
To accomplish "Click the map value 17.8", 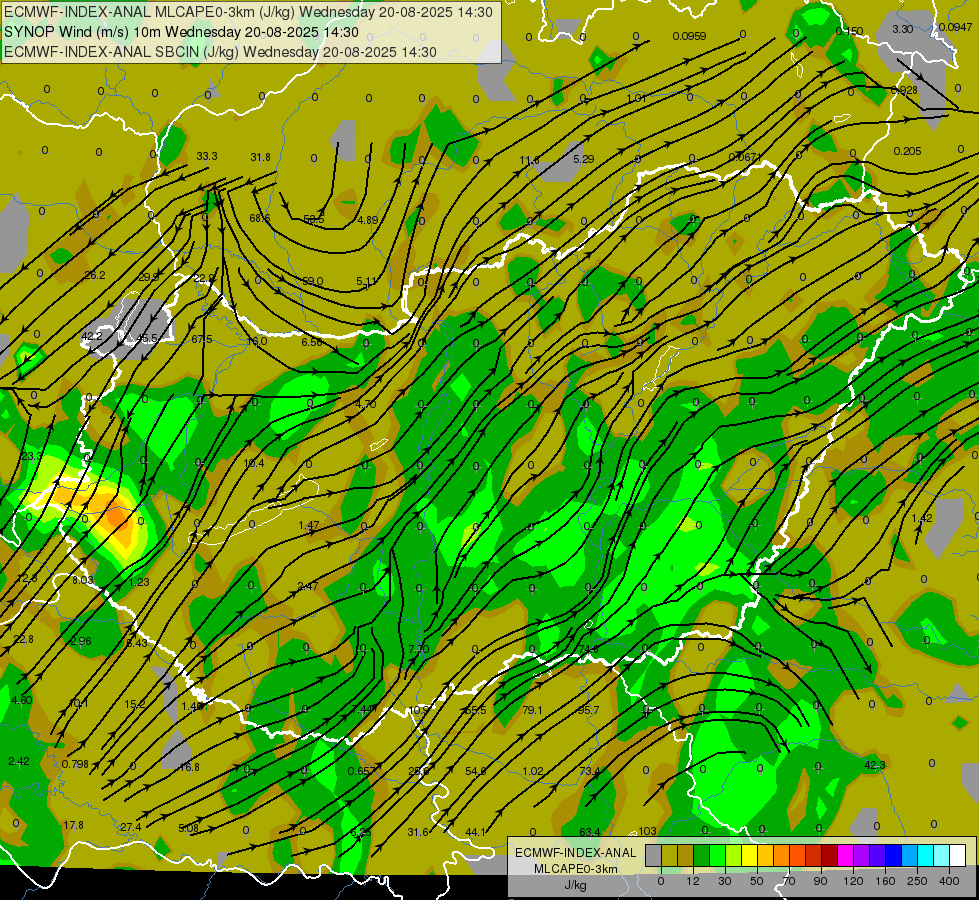I will pos(74,825).
